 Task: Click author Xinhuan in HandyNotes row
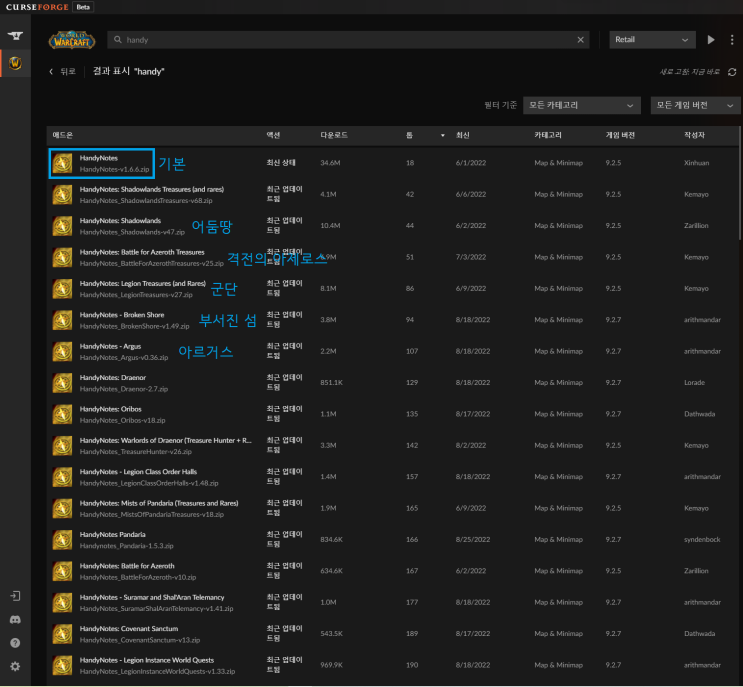point(697,163)
